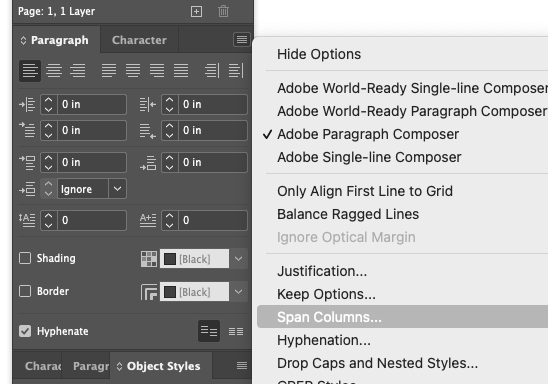The width and height of the screenshot is (548, 384).
Task: Click the justify all lines icon
Action: tap(181, 71)
